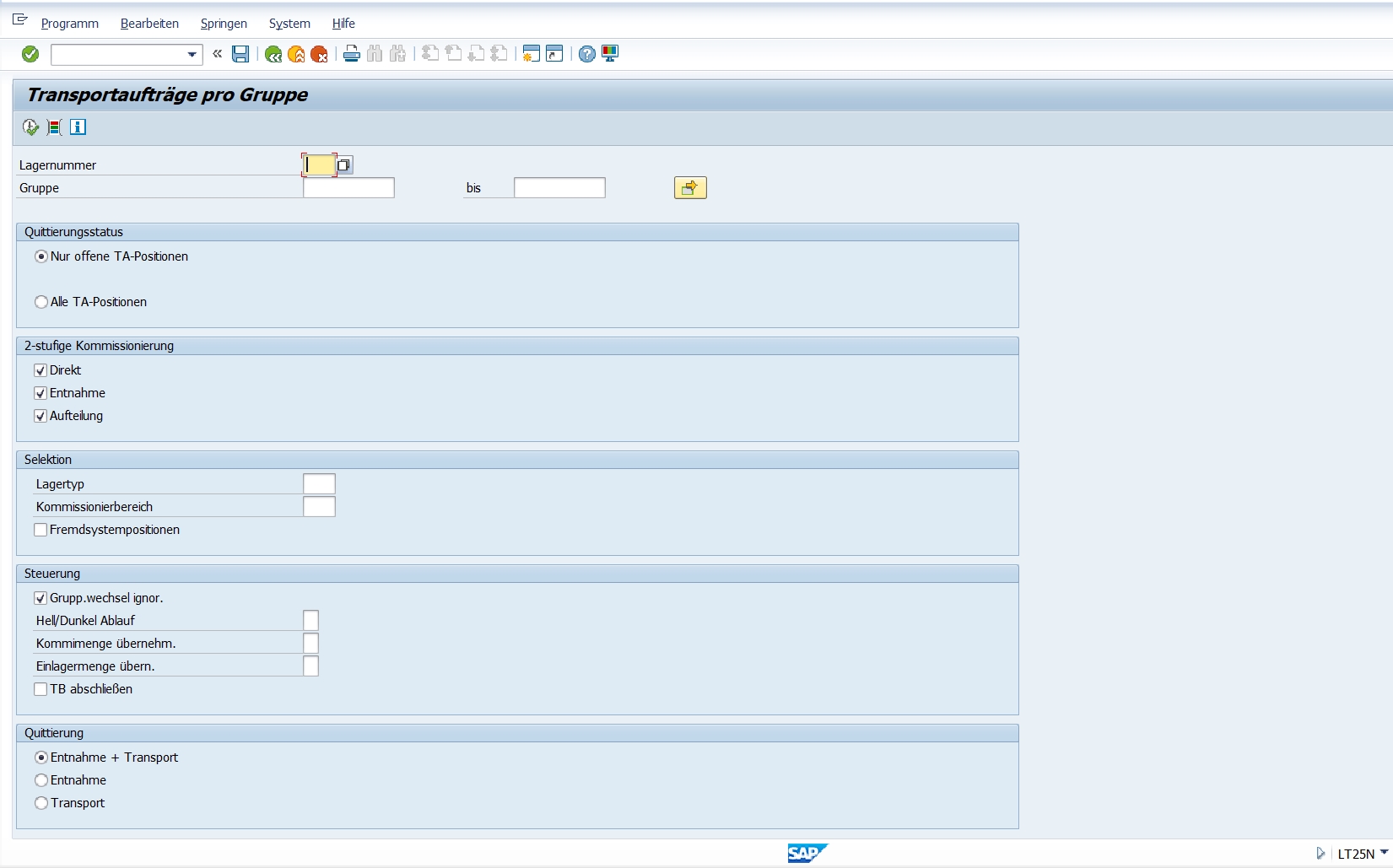This screenshot has height=868, width=1393.
Task: Click the Kommissionierbereich input field
Action: coord(319,507)
